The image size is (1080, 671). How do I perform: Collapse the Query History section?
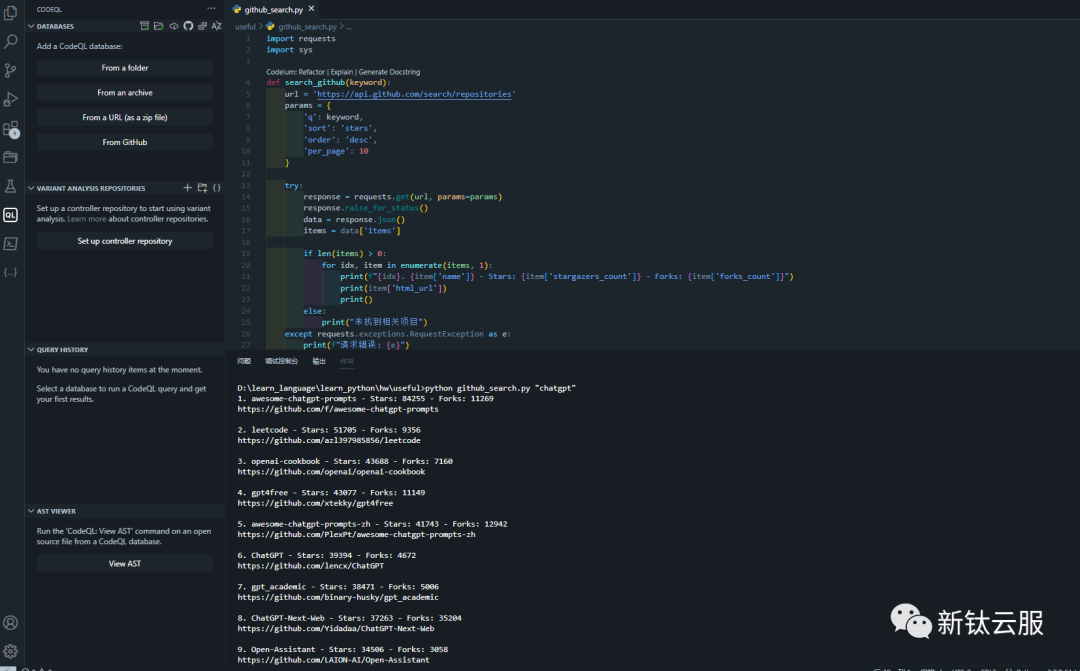[31, 350]
